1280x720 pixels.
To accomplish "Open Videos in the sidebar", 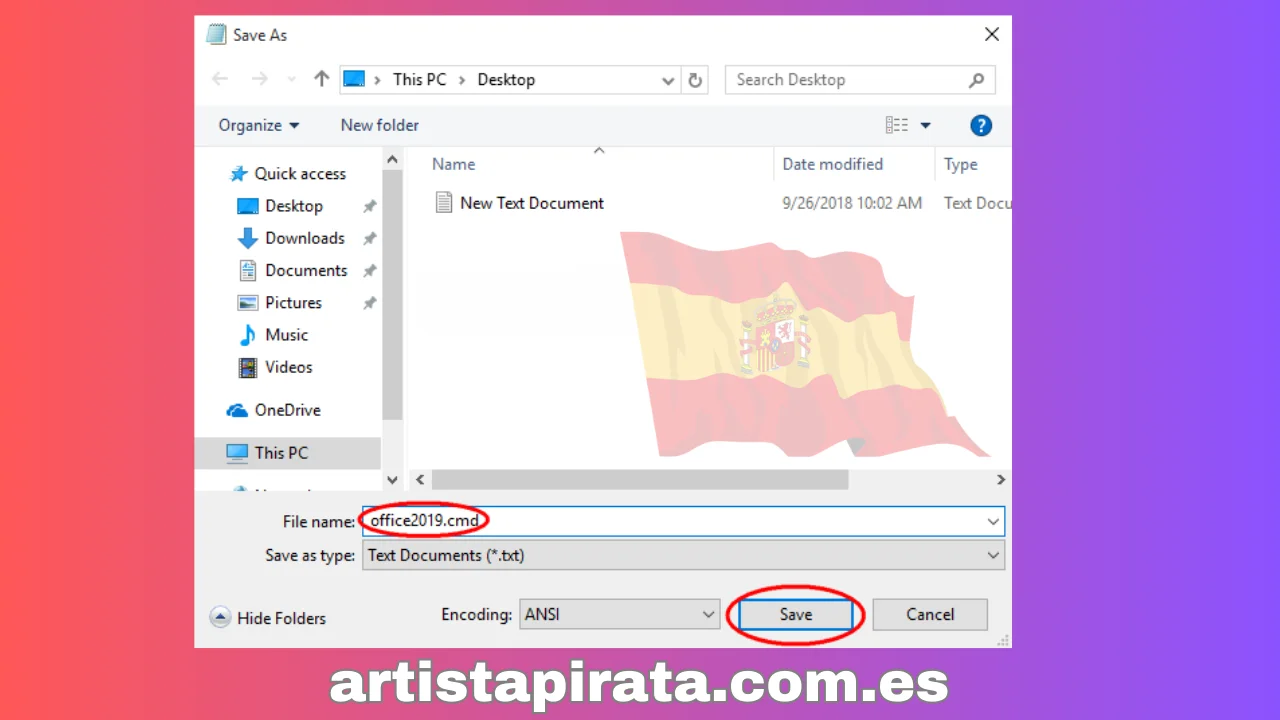I will point(276,367).
